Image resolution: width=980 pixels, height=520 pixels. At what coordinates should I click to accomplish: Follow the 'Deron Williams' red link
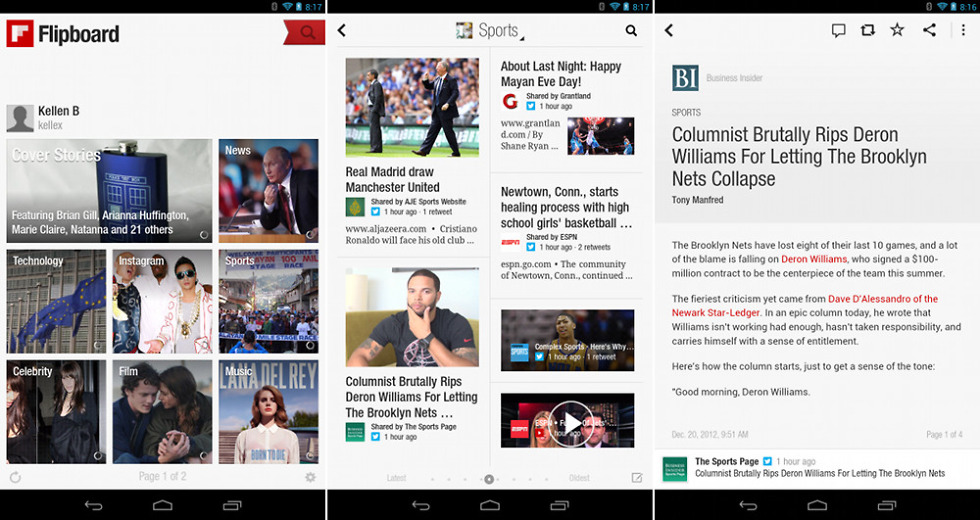click(814, 259)
